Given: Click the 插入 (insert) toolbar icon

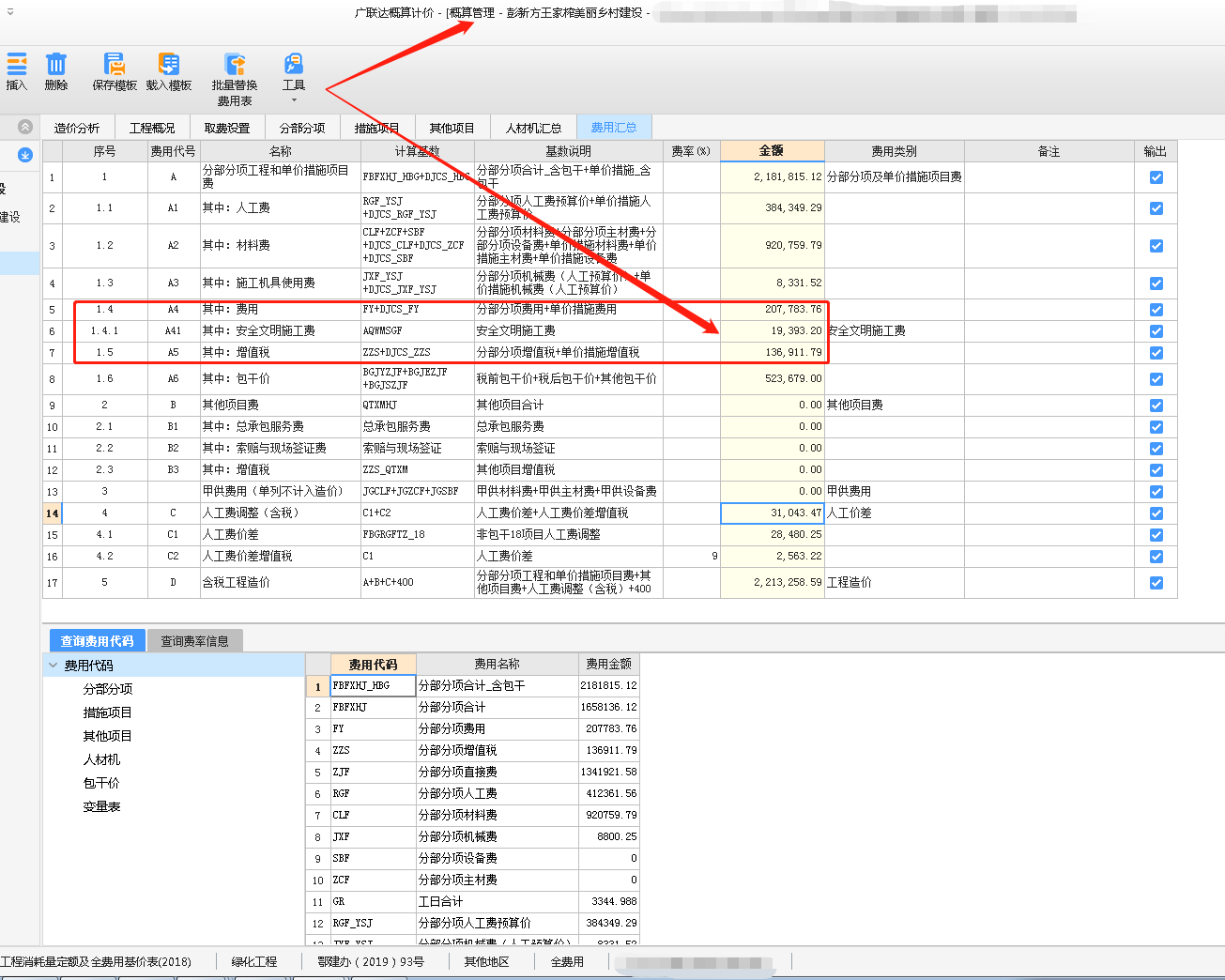Looking at the screenshot, I should (17, 64).
